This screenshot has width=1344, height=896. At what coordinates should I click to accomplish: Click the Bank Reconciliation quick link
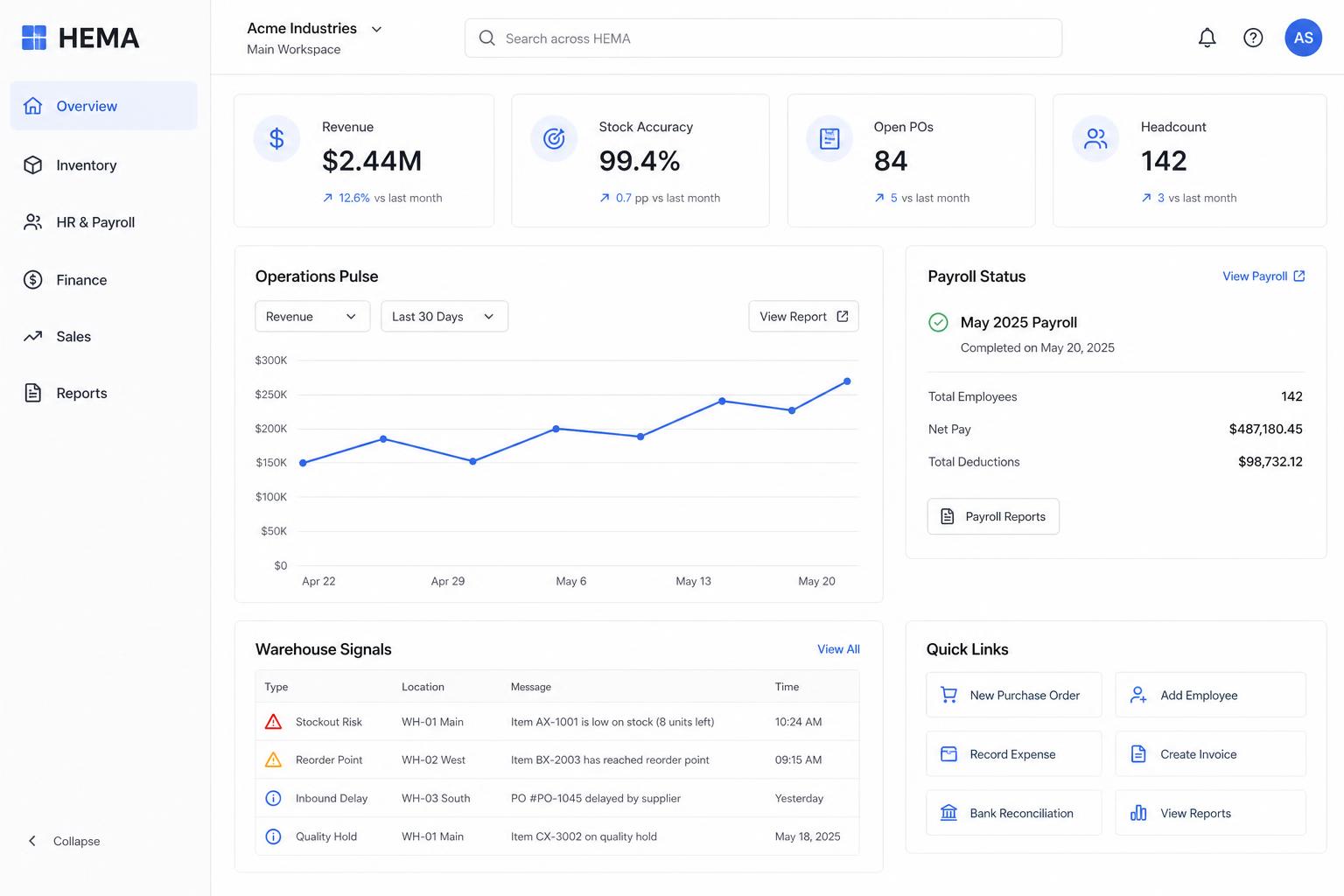tap(1014, 813)
